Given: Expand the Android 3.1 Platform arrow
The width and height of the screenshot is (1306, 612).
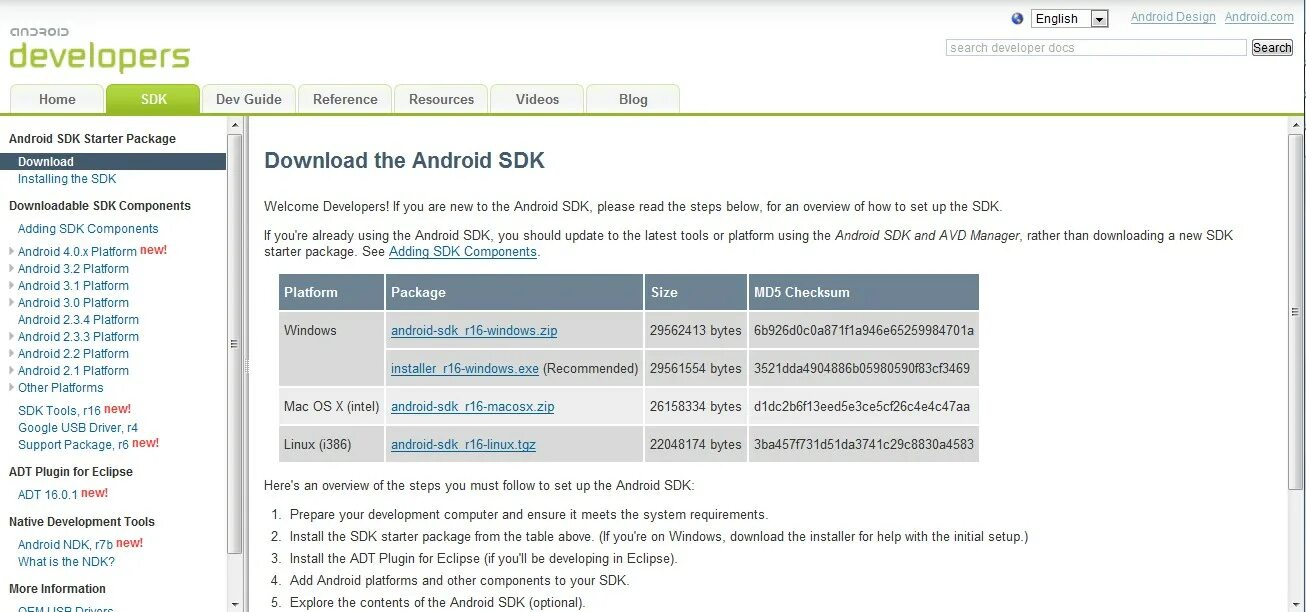Looking at the screenshot, I should 11,286.
